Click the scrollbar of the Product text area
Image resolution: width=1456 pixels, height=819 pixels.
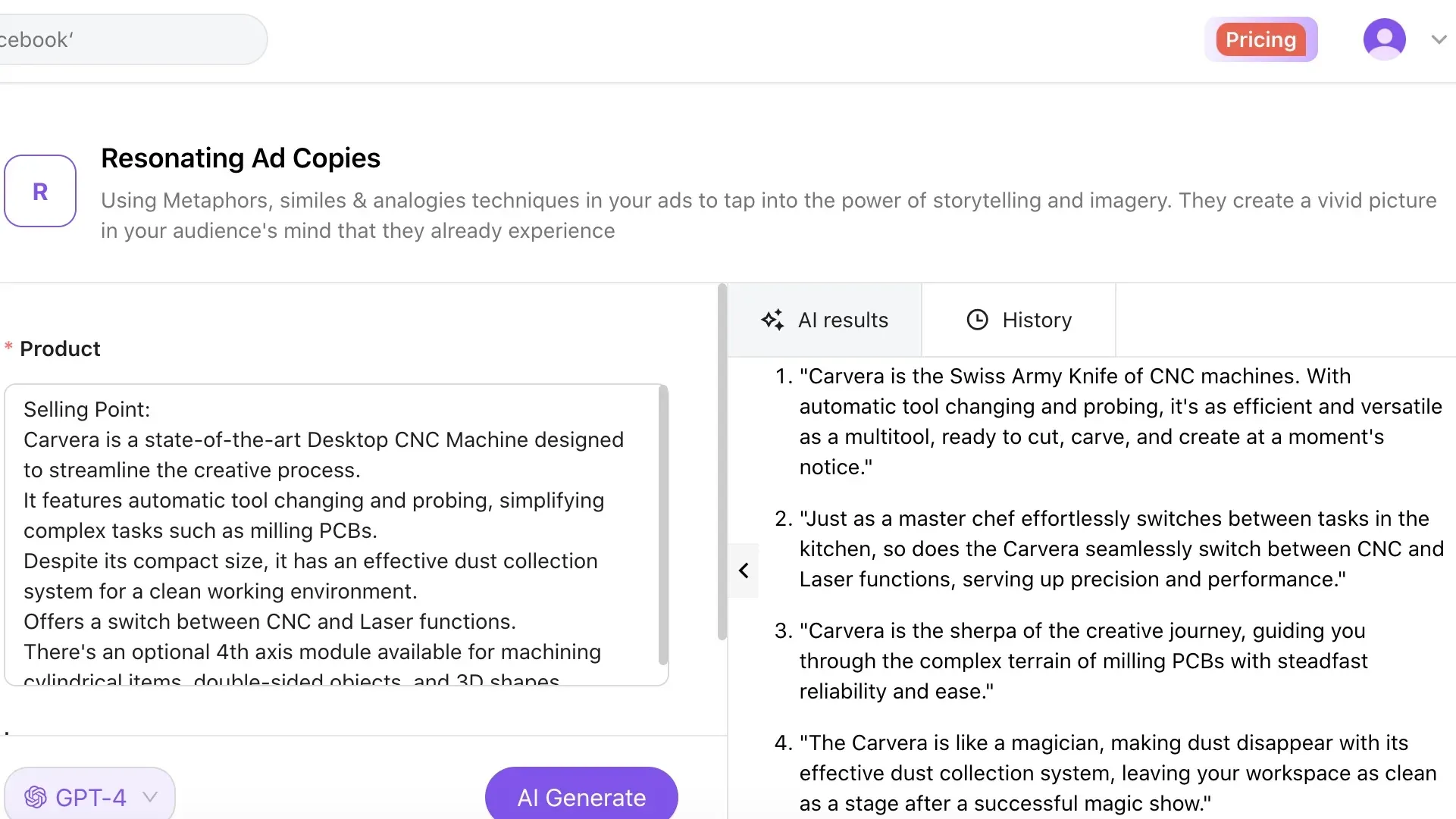tap(664, 523)
